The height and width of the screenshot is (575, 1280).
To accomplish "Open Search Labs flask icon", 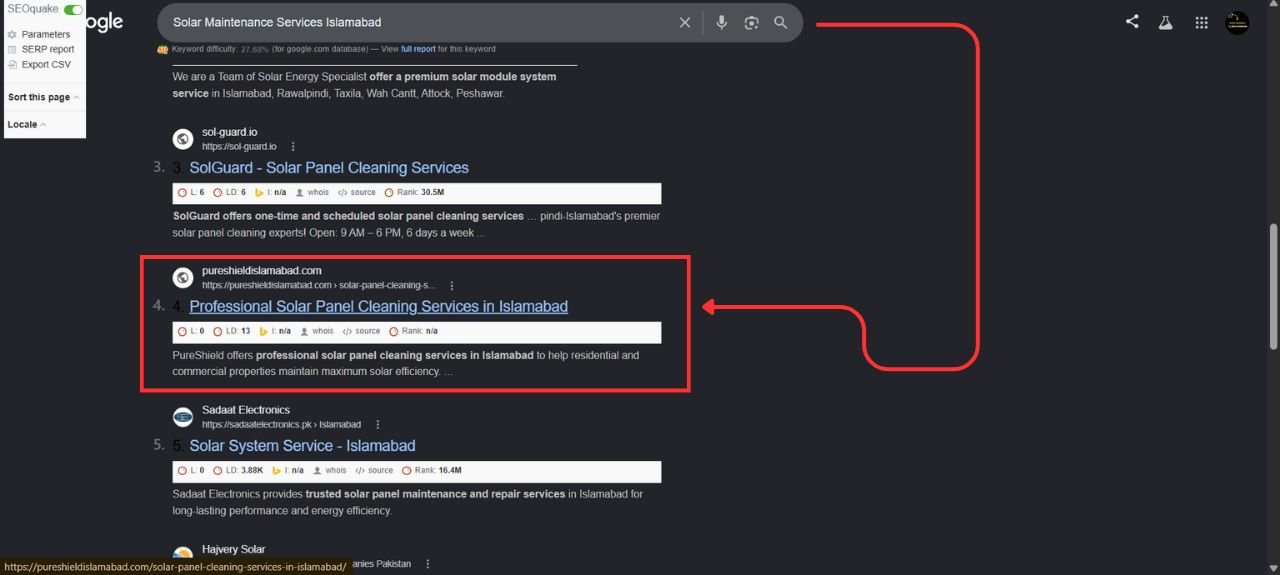I will 1165,22.
